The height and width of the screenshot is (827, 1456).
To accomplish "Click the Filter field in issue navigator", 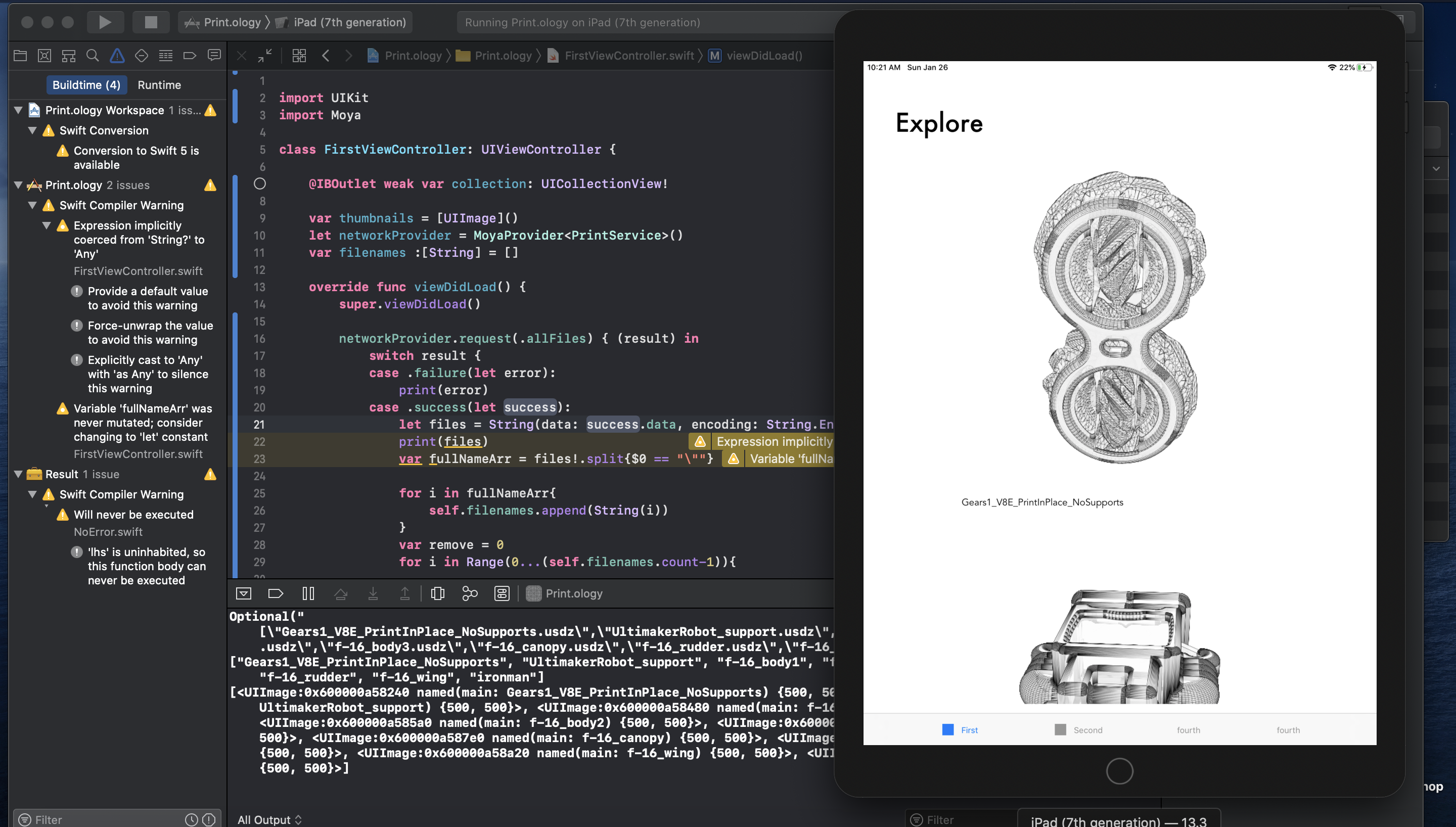I will coord(102,819).
